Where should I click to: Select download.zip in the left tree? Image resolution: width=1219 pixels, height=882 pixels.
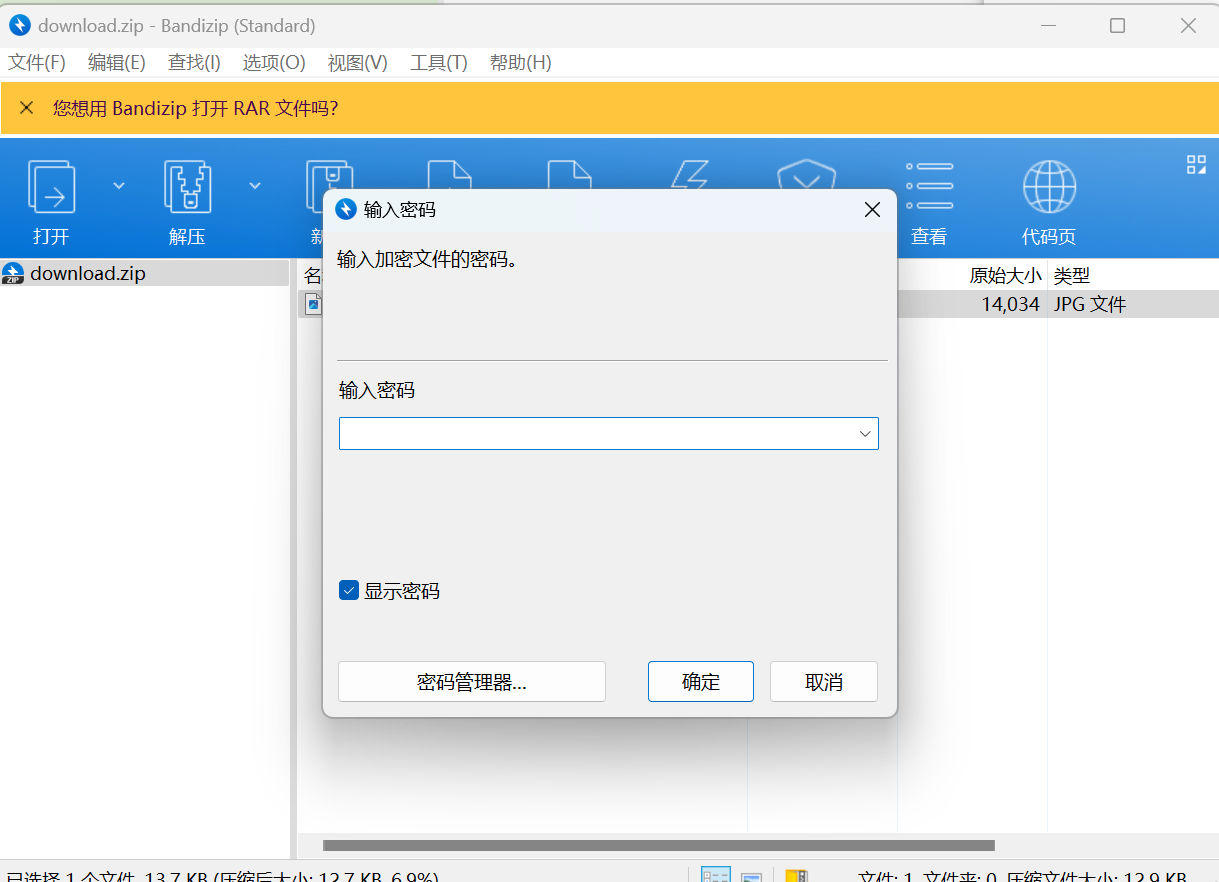pyautogui.click(x=88, y=273)
